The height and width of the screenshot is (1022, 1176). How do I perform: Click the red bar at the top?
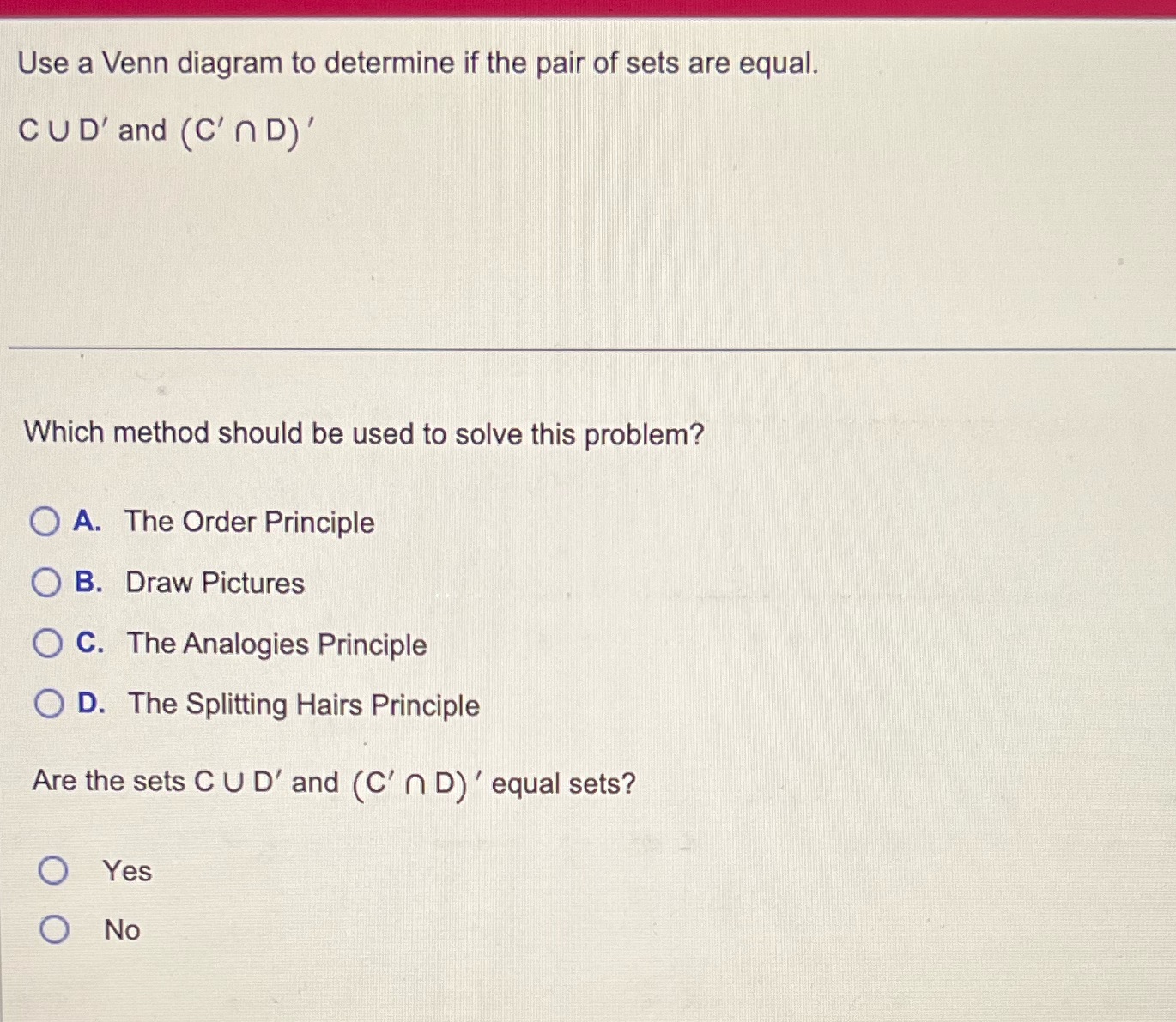click(x=588, y=9)
